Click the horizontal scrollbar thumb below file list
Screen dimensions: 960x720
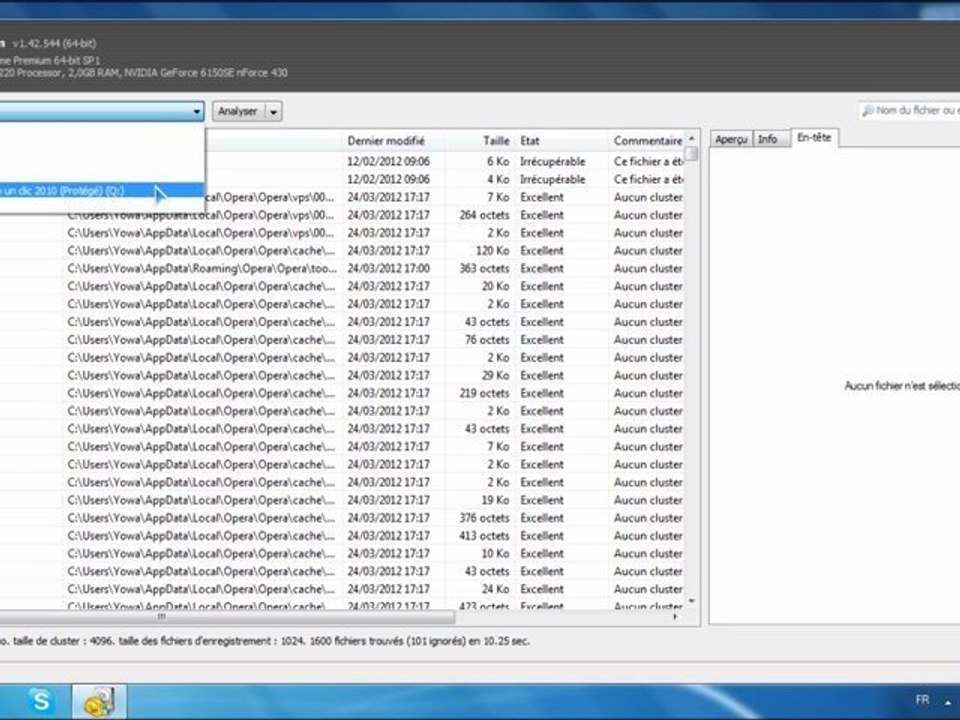click(x=227, y=617)
